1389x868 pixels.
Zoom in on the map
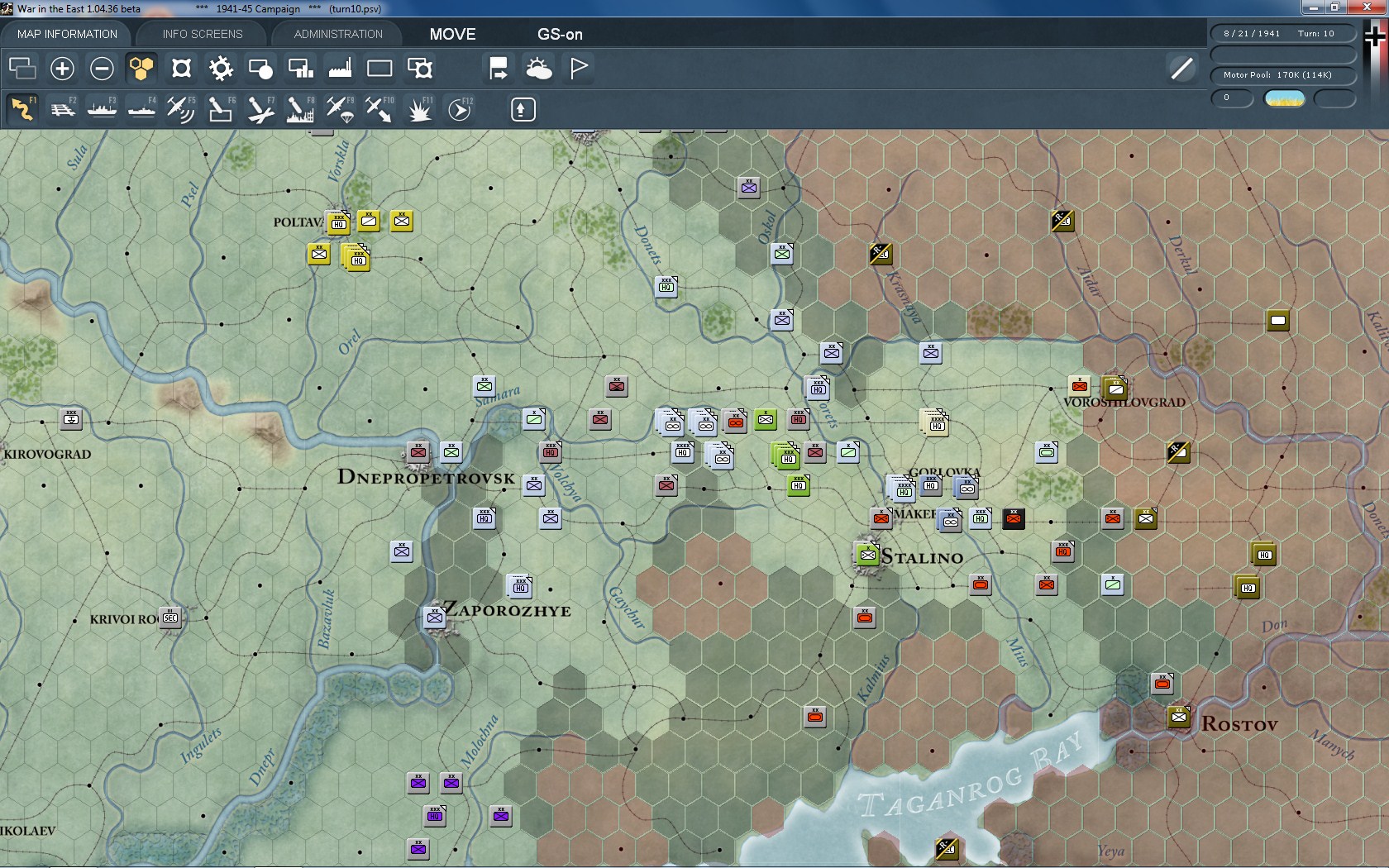(62, 69)
